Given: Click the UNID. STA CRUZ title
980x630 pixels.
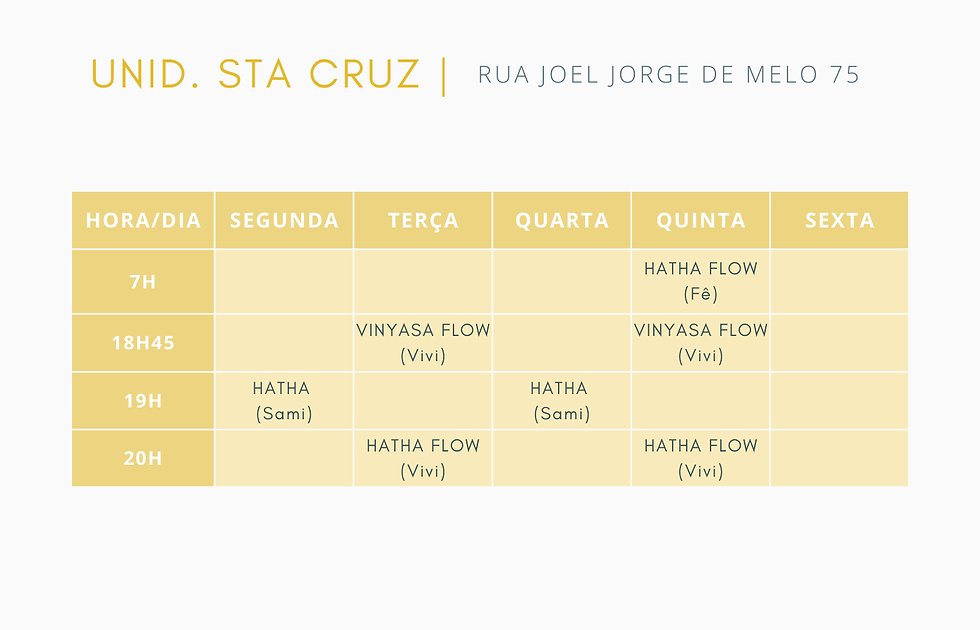Looking at the screenshot, I should pyautogui.click(x=256, y=74).
